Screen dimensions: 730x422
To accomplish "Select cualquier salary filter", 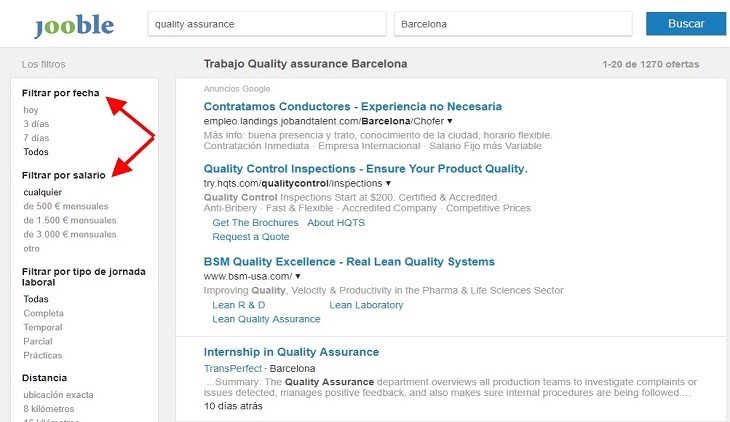I will pos(42,192).
